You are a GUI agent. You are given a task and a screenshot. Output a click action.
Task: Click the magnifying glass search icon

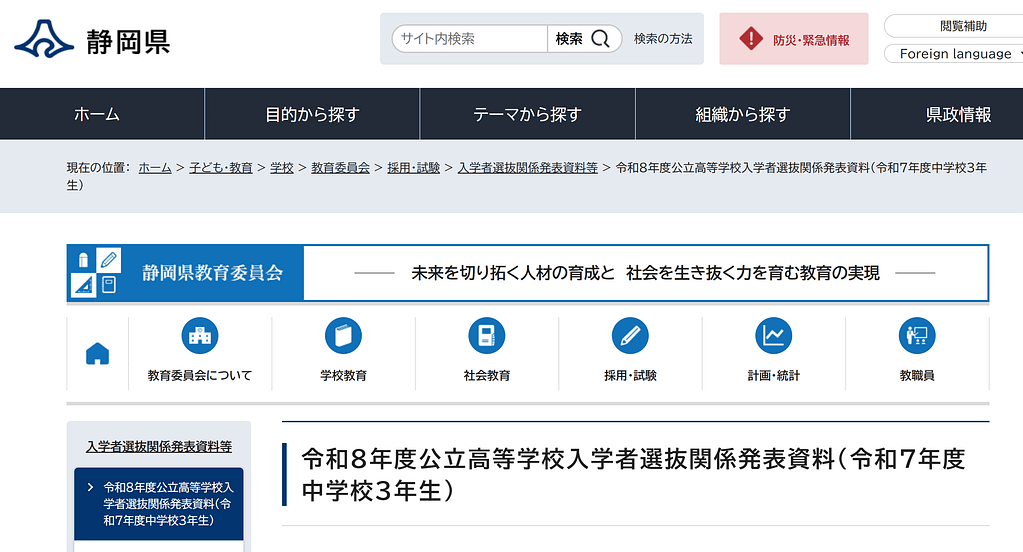click(599, 39)
